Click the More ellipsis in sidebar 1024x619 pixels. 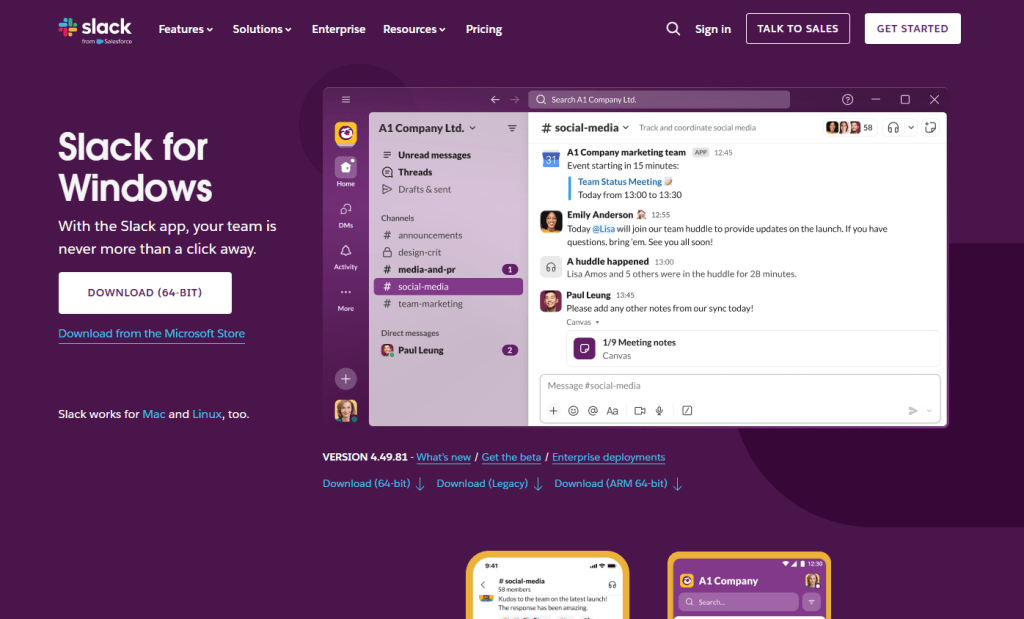pyautogui.click(x=346, y=299)
